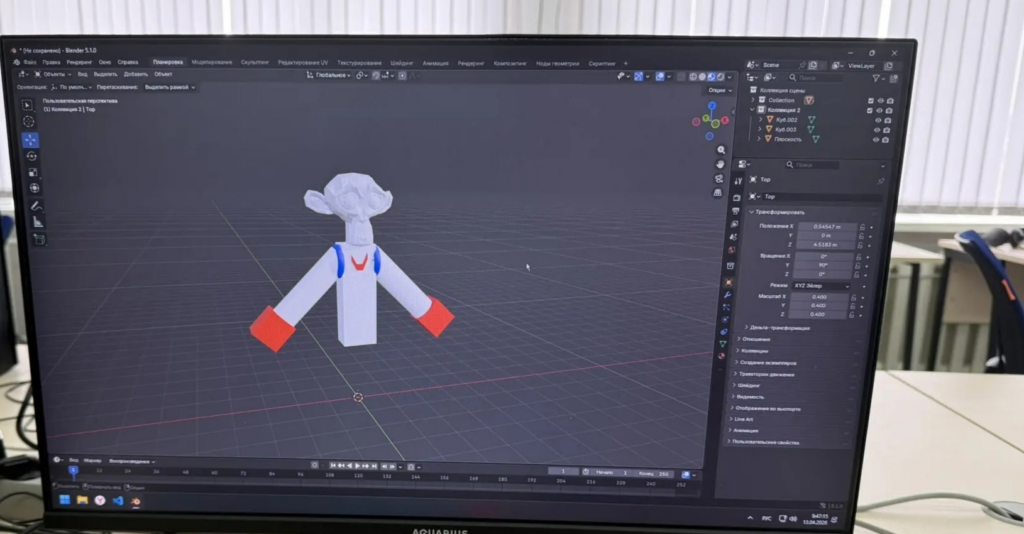The image size is (1024, 534).
Task: Open the Windows Start button on taskbar
Action: [65, 499]
